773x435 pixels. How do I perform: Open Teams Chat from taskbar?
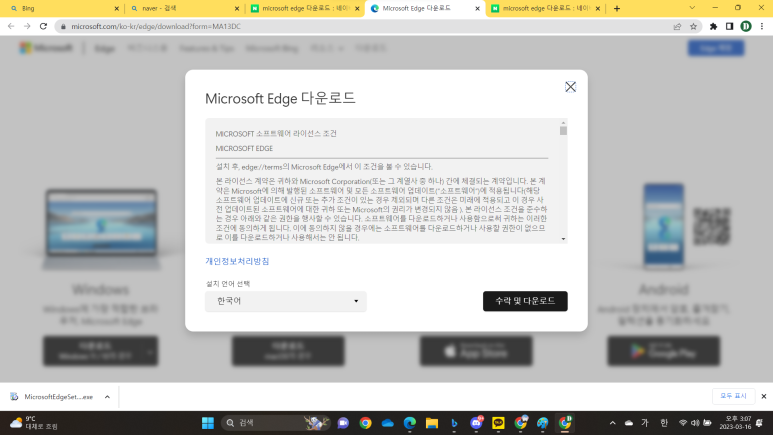pos(343,423)
